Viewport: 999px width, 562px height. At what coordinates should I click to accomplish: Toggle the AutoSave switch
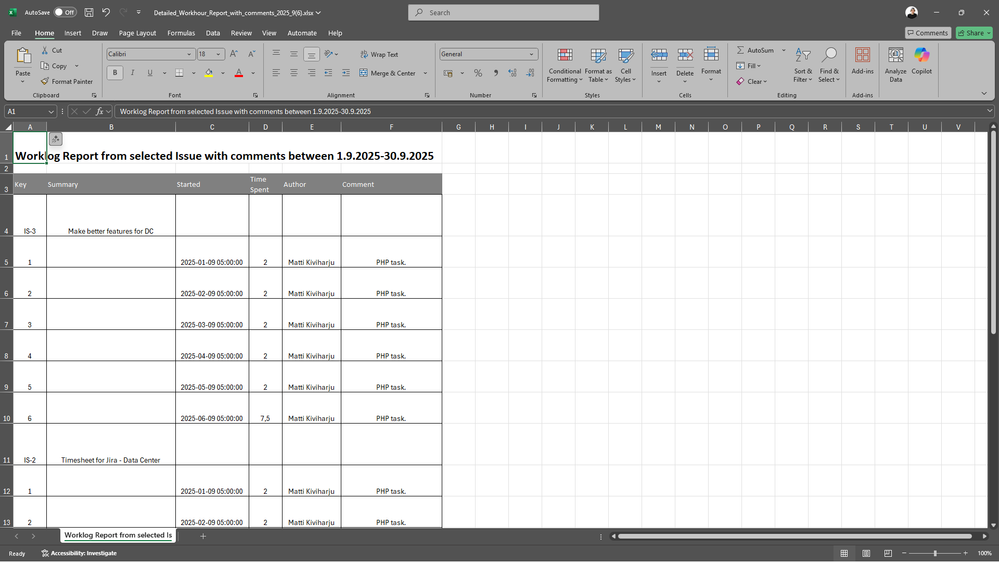(x=65, y=13)
